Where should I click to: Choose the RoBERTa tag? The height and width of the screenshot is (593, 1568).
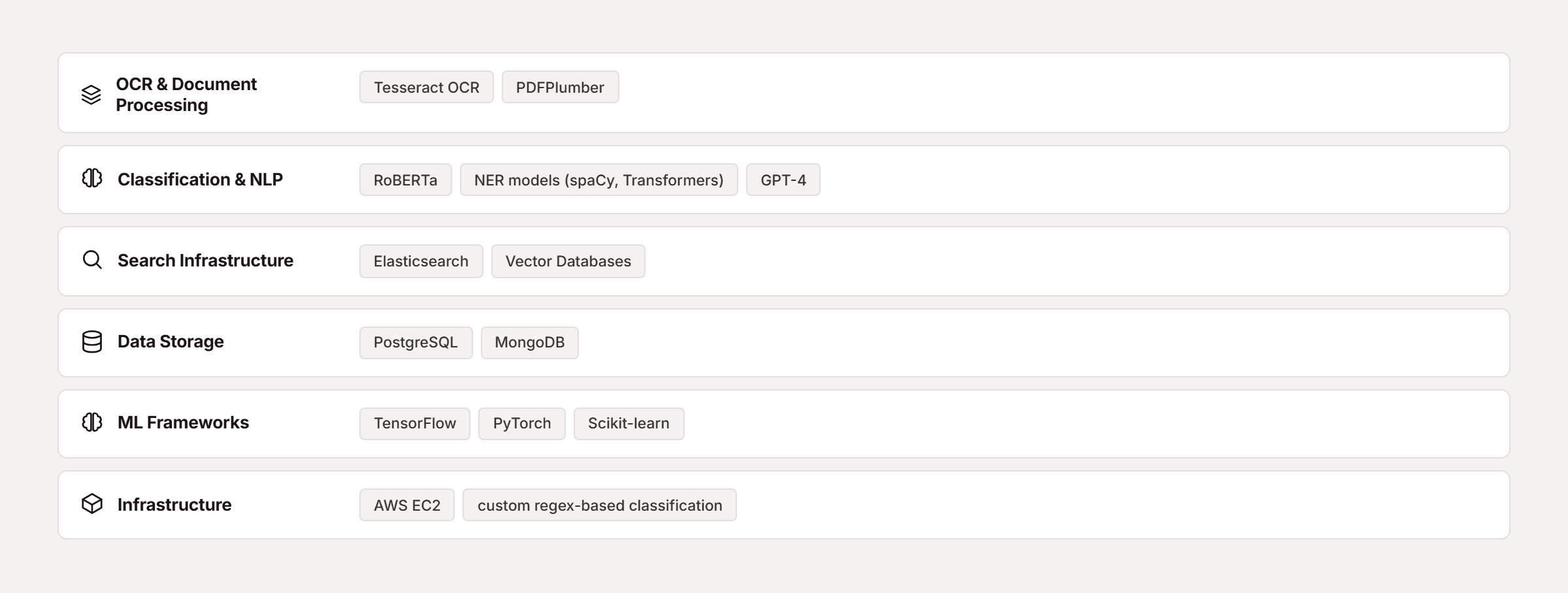point(406,180)
